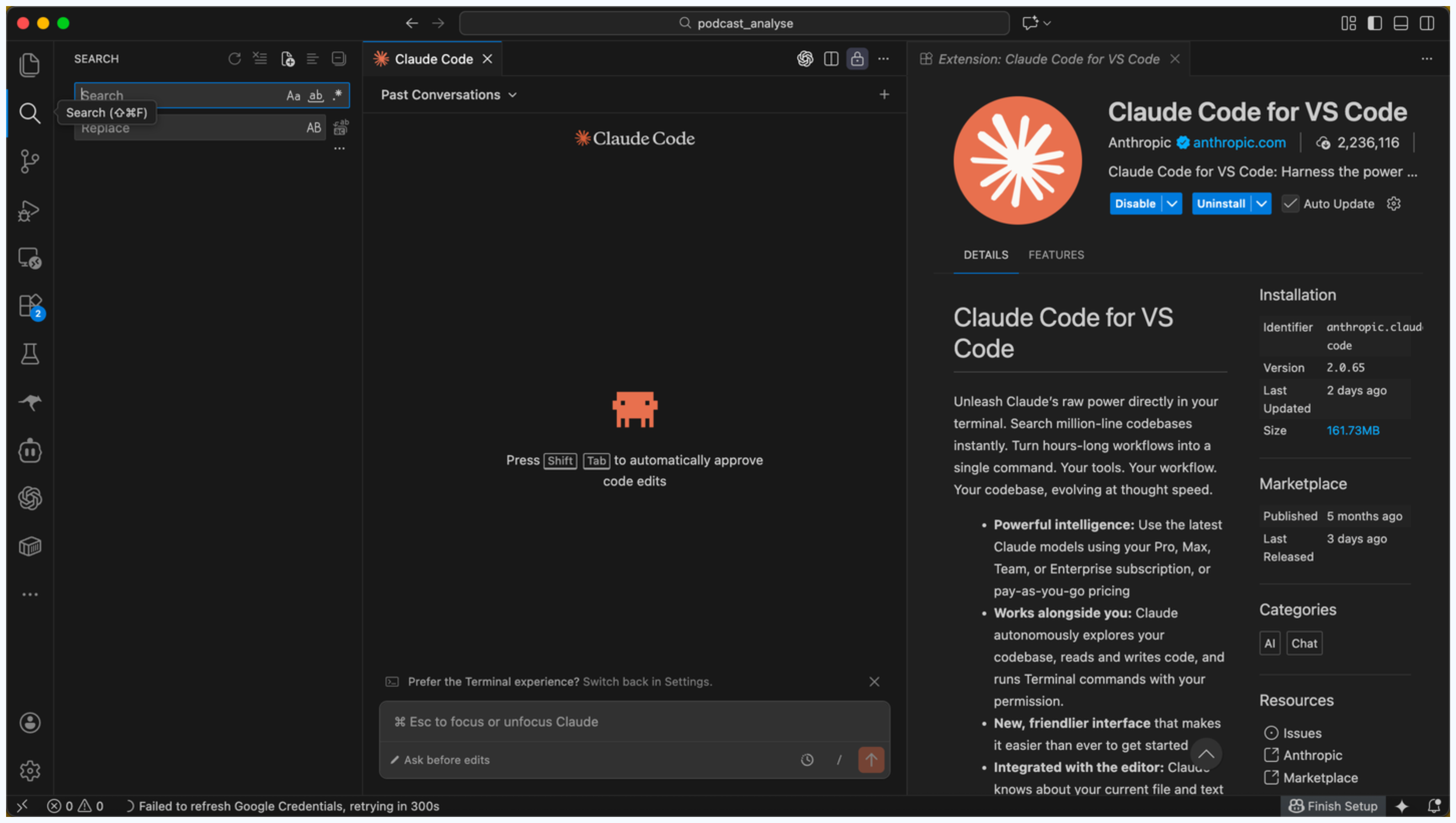This screenshot has width=1456, height=823.
Task: Open the Disable dropdown arrow
Action: pos(1172,203)
